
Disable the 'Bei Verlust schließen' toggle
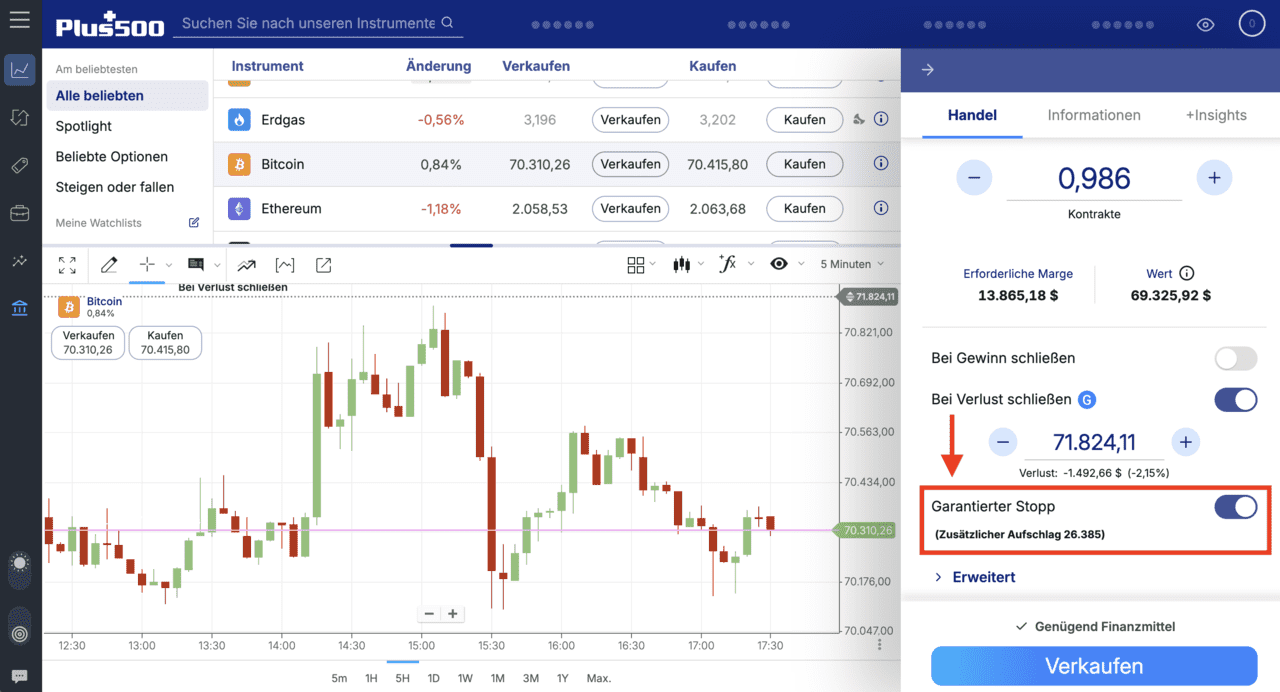click(1235, 399)
